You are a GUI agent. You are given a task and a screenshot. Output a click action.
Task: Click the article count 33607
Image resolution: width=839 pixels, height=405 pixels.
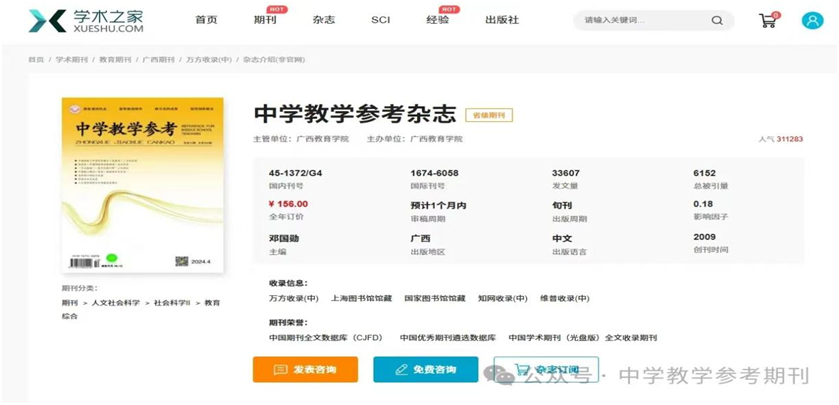tap(566, 173)
